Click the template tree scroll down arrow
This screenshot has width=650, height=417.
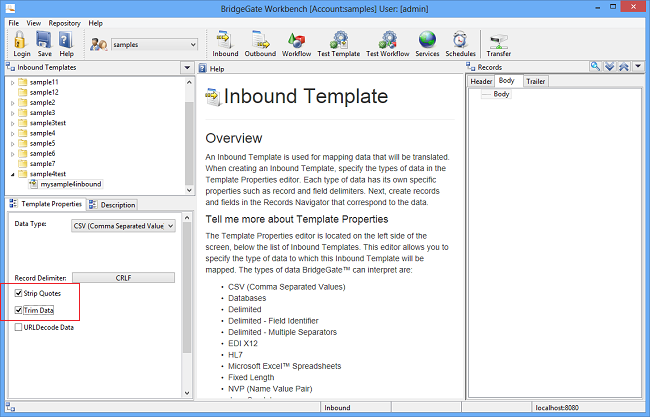tap(189, 190)
